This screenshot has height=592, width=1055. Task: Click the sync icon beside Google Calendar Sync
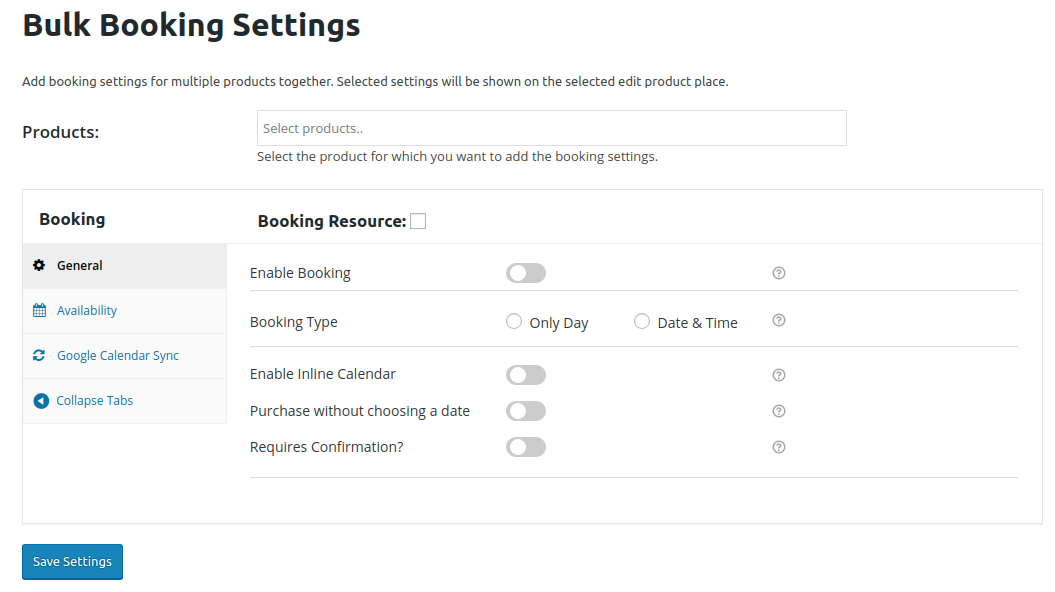[x=39, y=355]
